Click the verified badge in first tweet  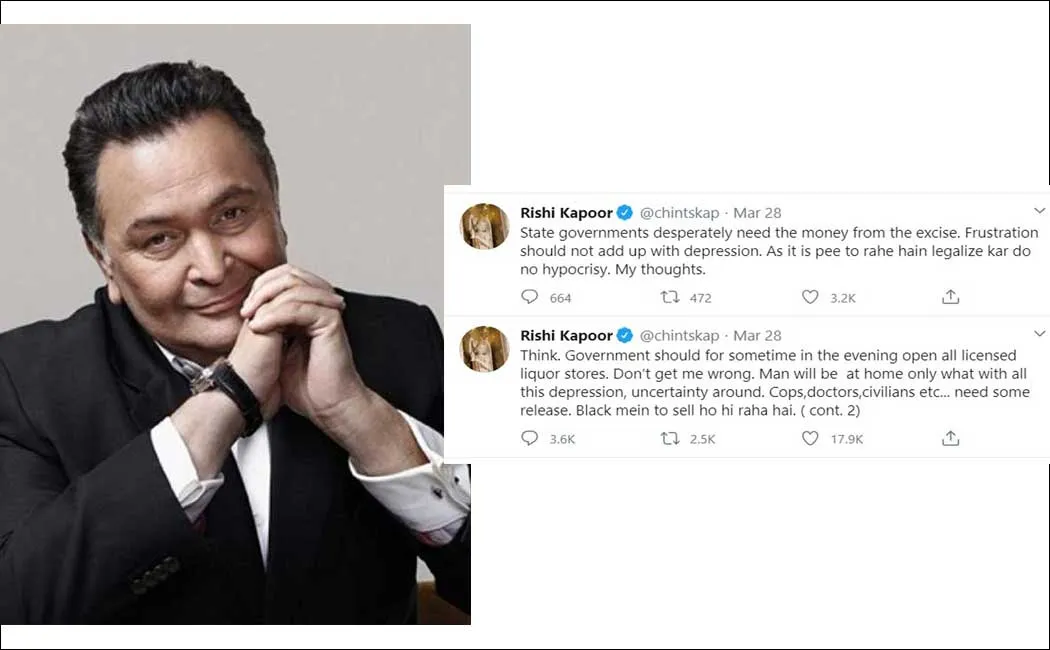click(x=625, y=213)
